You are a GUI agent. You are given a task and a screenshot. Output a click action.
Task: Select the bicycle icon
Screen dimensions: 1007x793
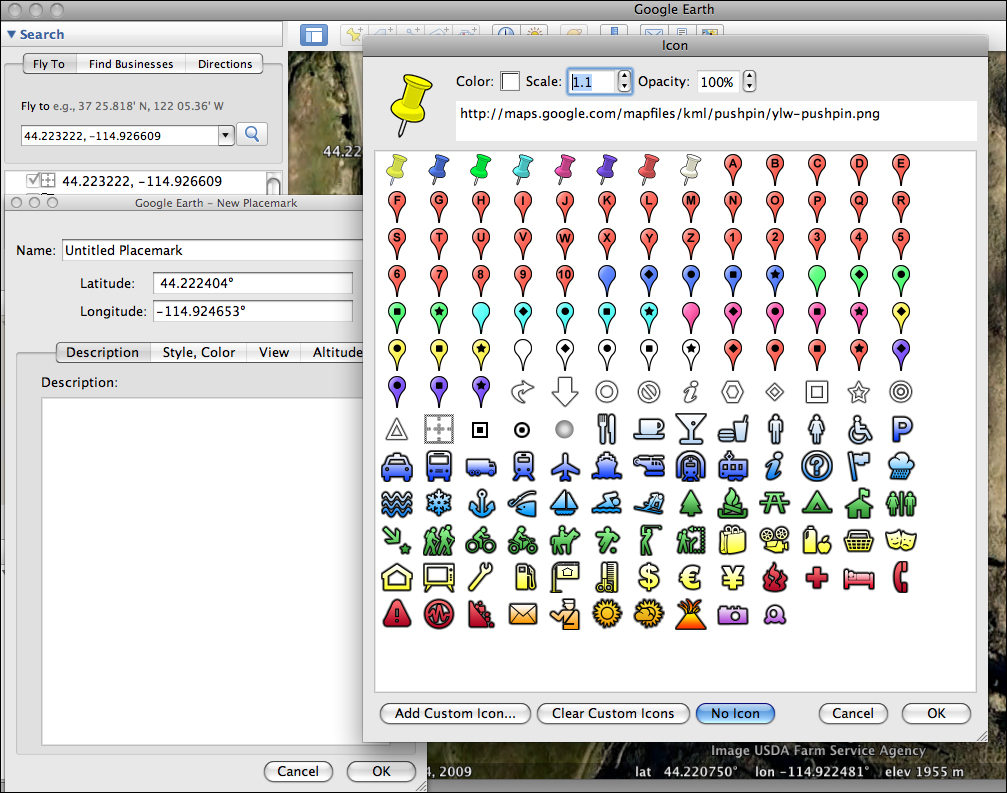click(x=480, y=540)
